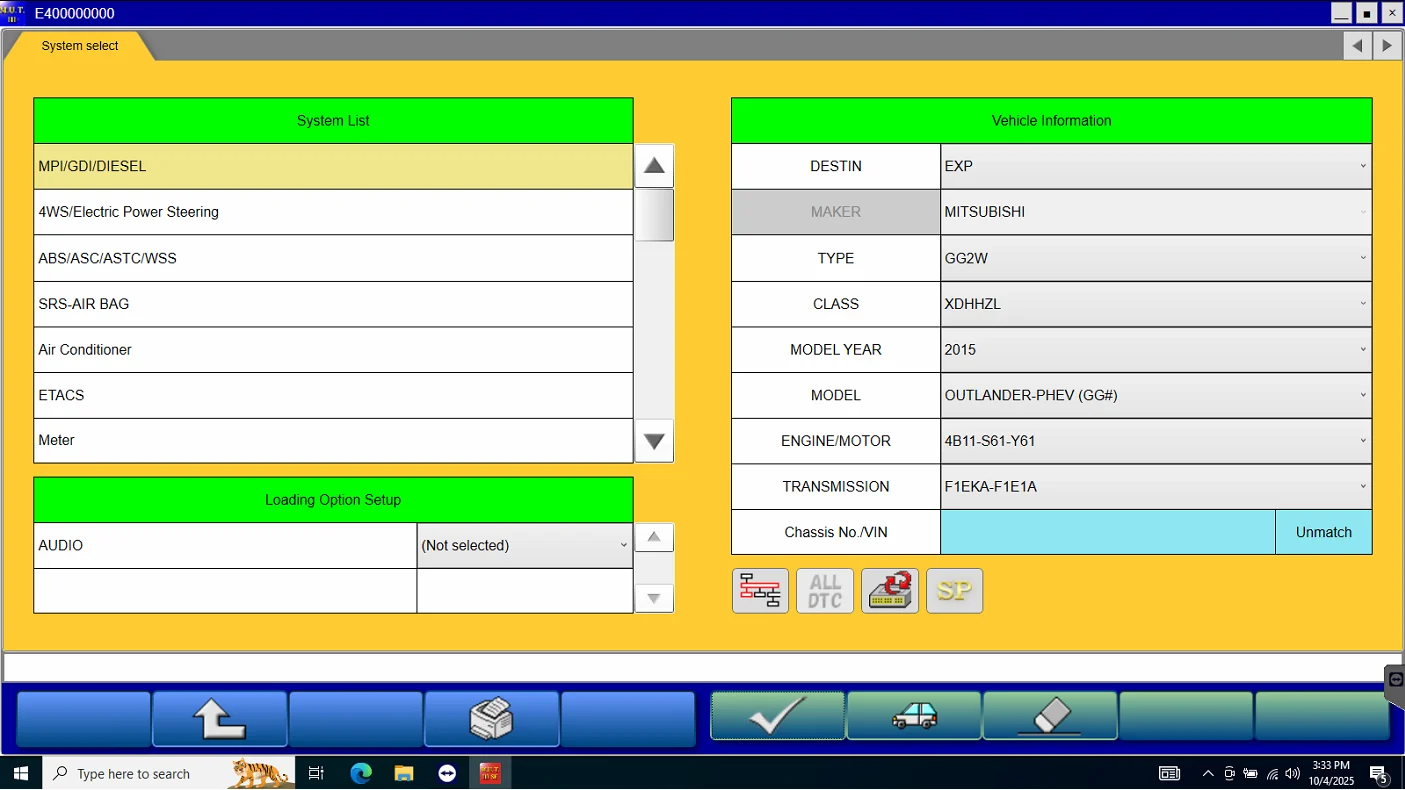
Task: Click the Unmatch button
Action: [x=1323, y=533]
